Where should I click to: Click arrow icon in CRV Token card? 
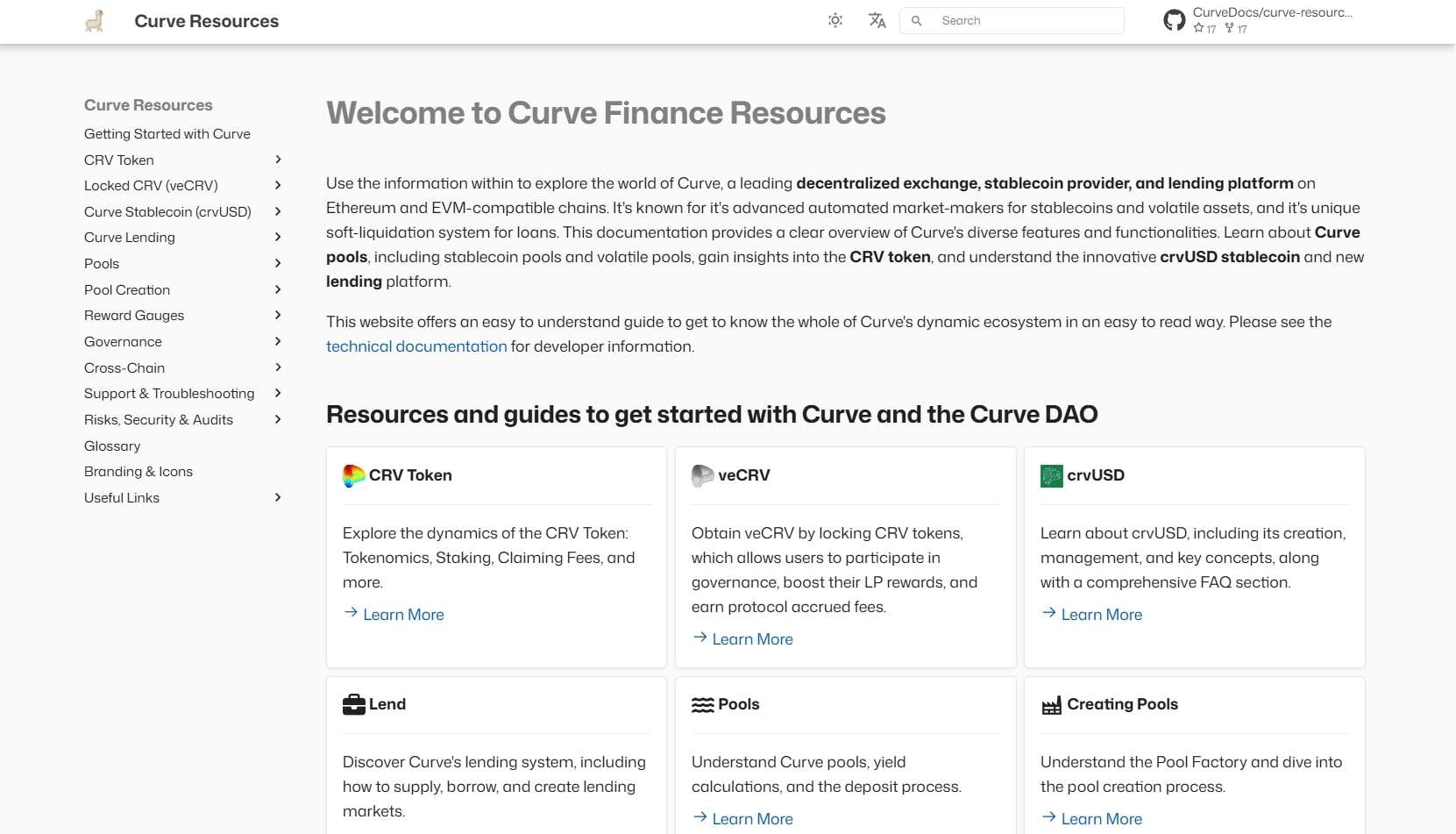tap(351, 612)
